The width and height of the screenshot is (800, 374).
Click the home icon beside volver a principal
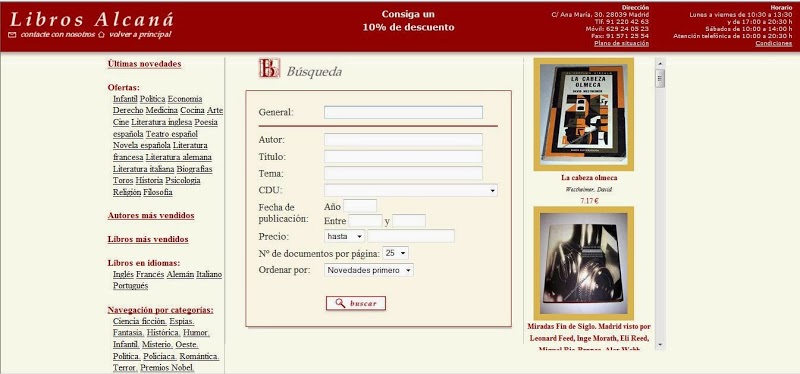click(x=101, y=35)
